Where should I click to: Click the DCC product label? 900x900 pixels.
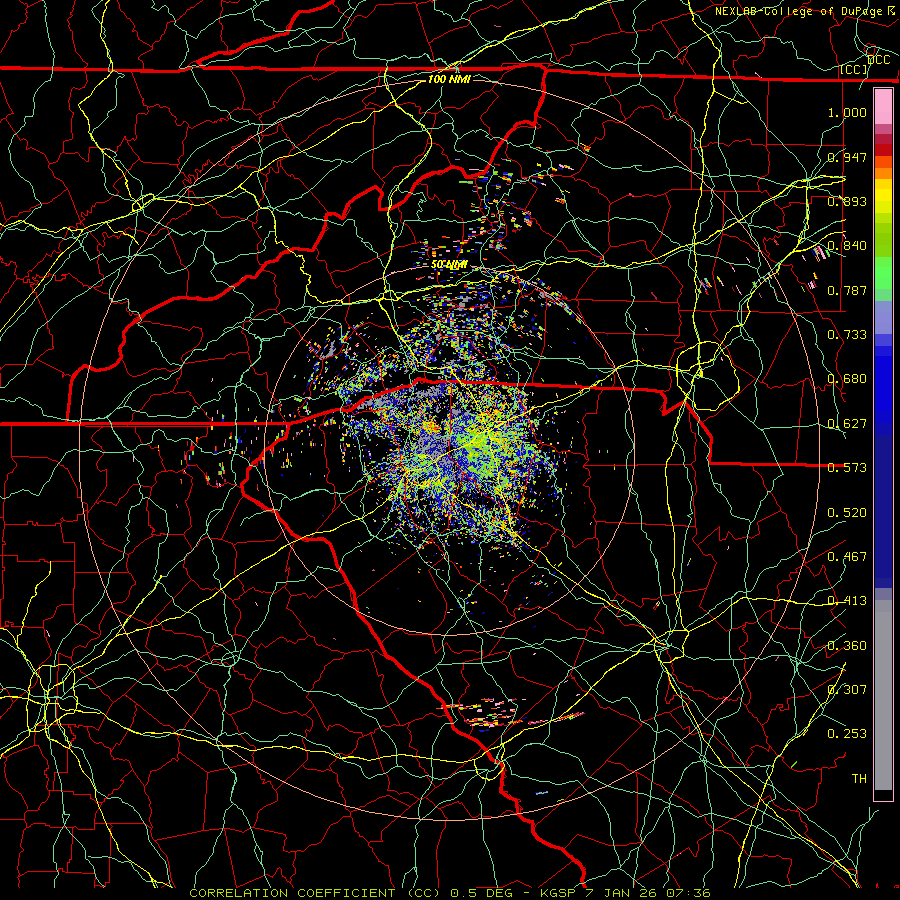(x=878, y=60)
